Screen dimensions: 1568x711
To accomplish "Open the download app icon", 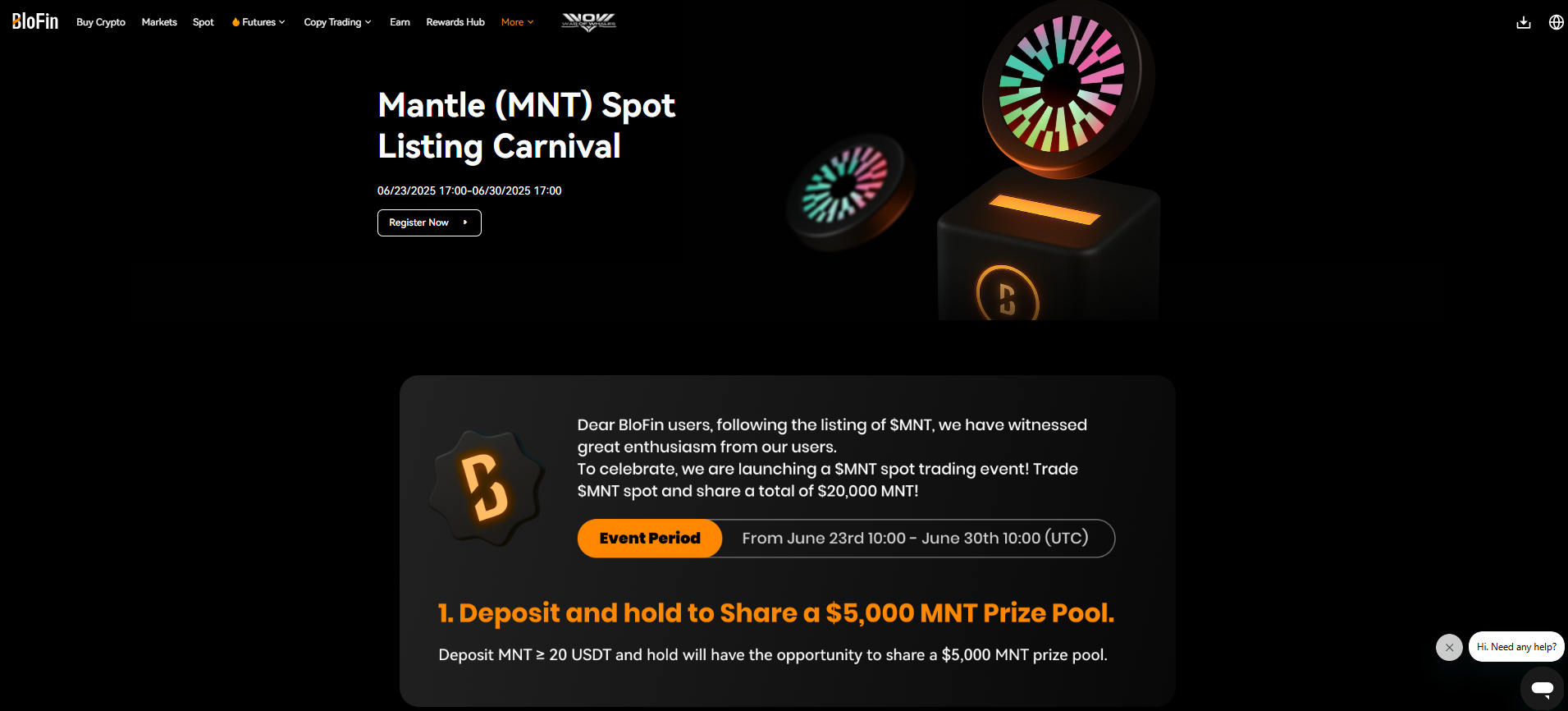I will point(1524,22).
